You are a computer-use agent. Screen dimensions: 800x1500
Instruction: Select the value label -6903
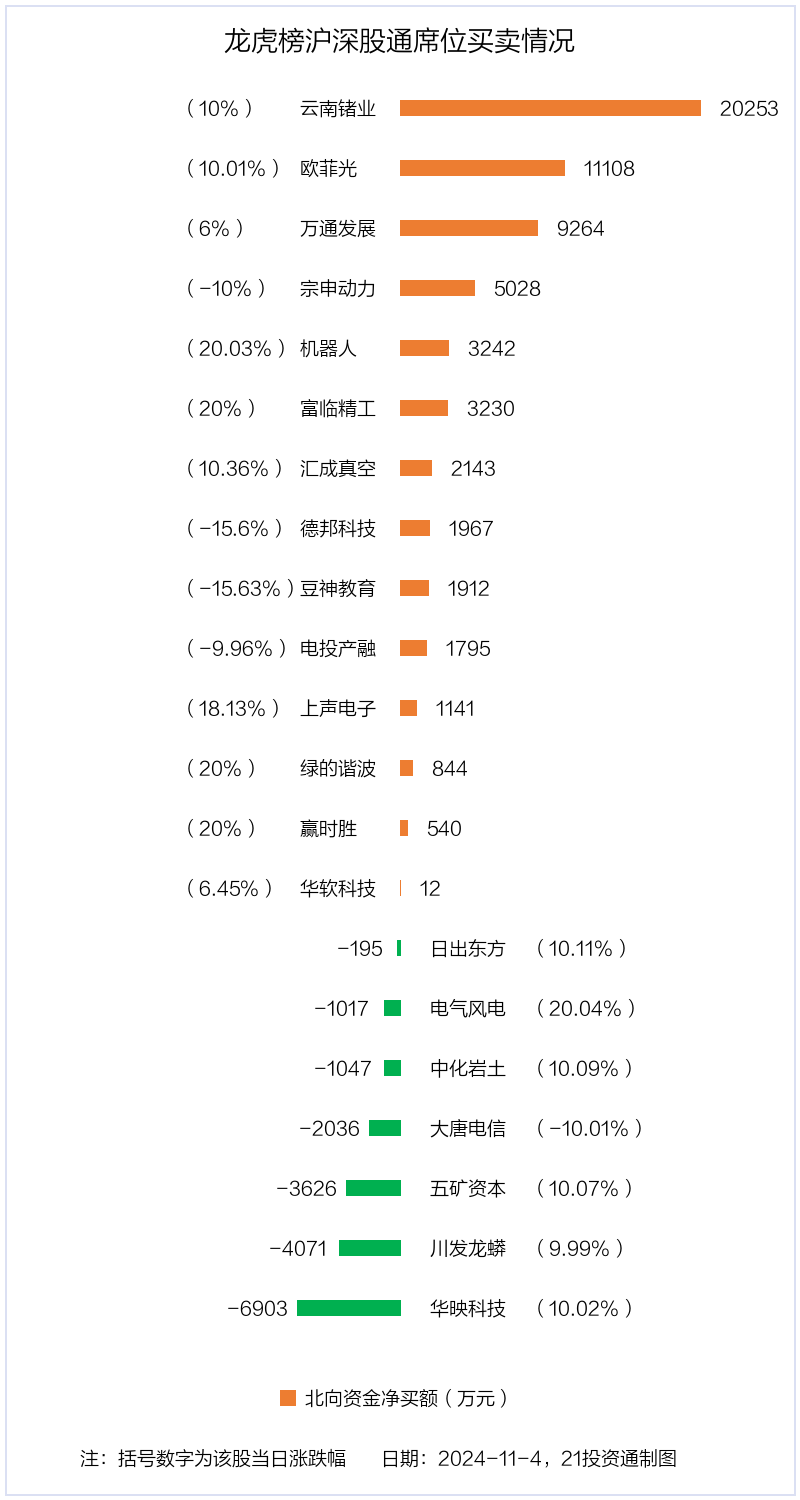[258, 1309]
